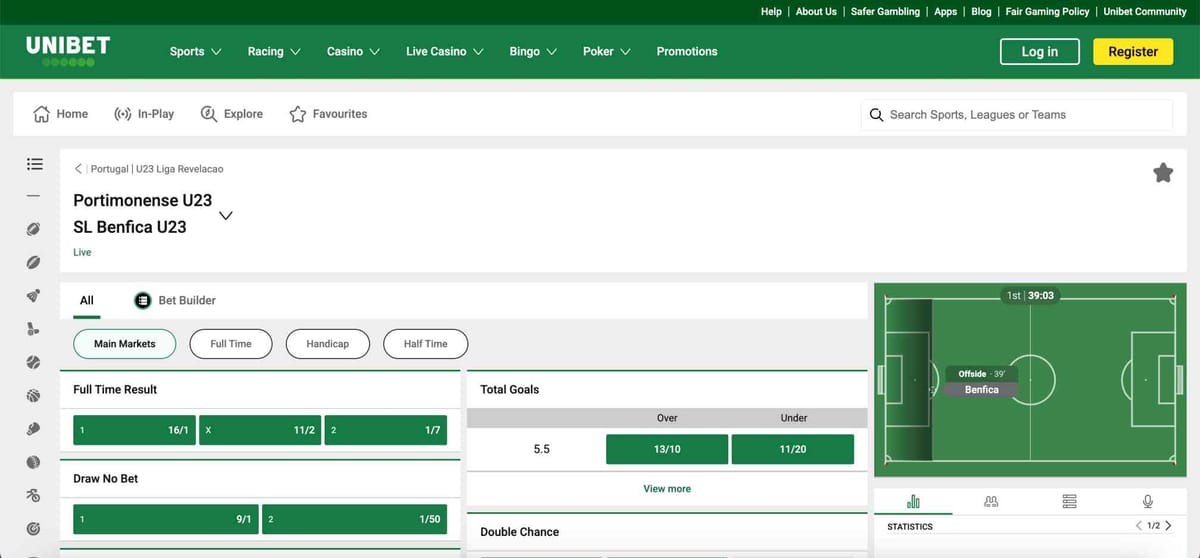
Task: Select Half Time filter chip
Action: (x=426, y=344)
